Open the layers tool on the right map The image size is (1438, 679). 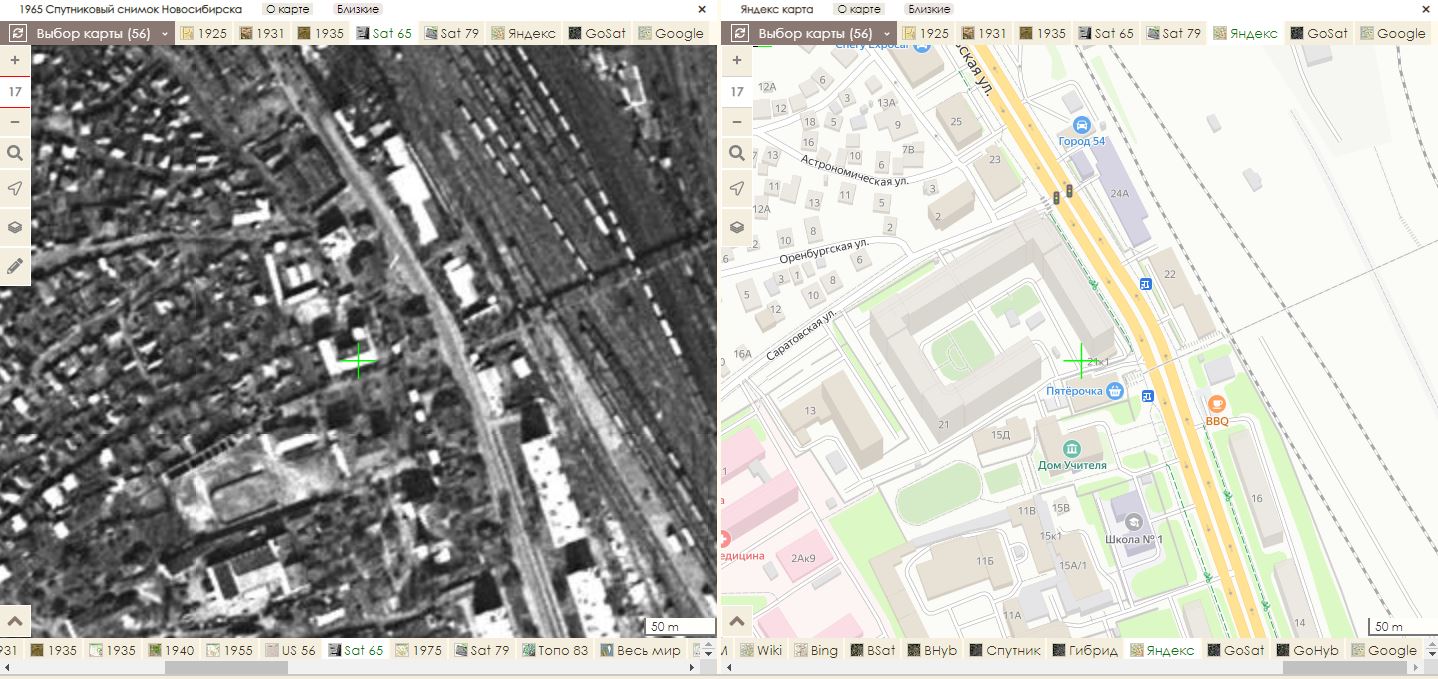[737, 227]
